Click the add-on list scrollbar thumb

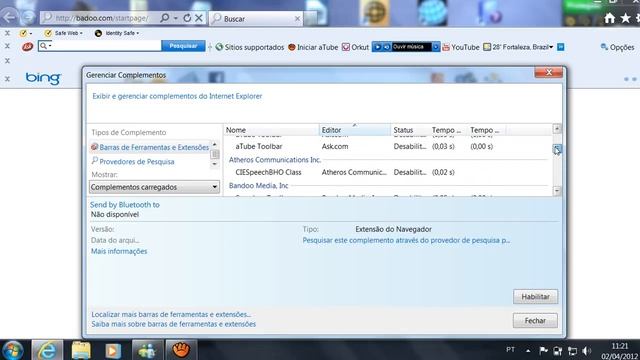pyautogui.click(x=557, y=149)
